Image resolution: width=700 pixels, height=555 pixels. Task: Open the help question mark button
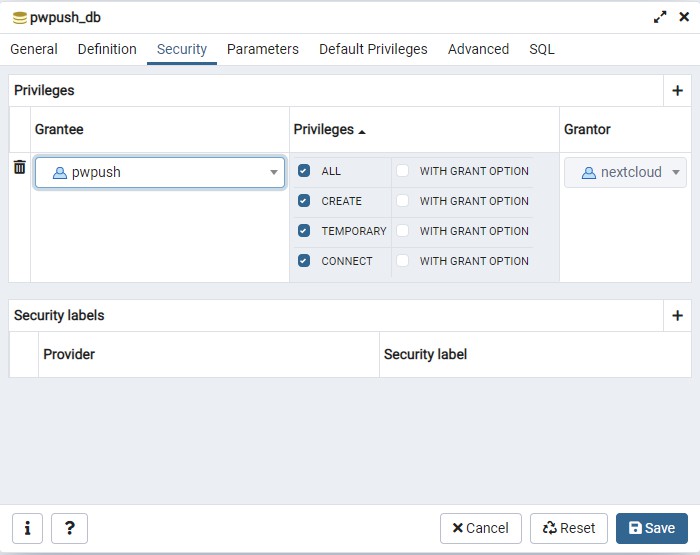tap(69, 528)
